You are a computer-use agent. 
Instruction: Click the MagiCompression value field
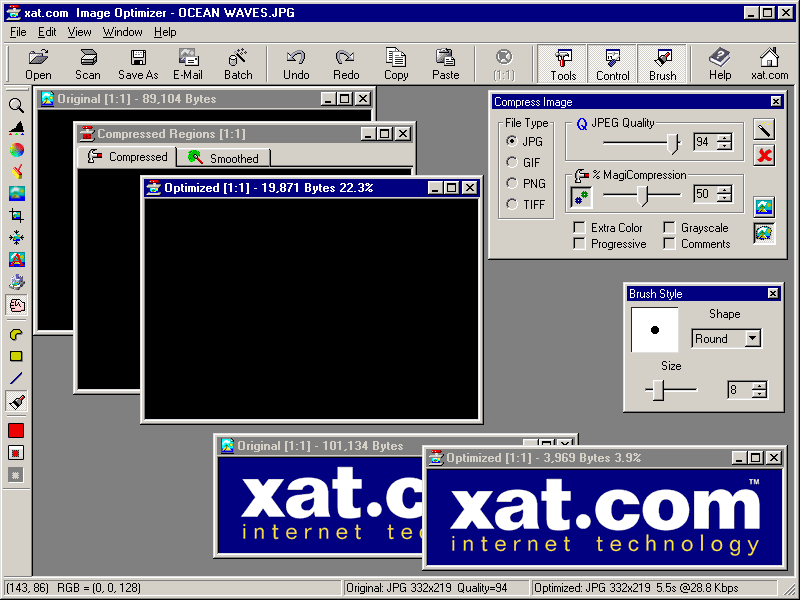point(705,194)
